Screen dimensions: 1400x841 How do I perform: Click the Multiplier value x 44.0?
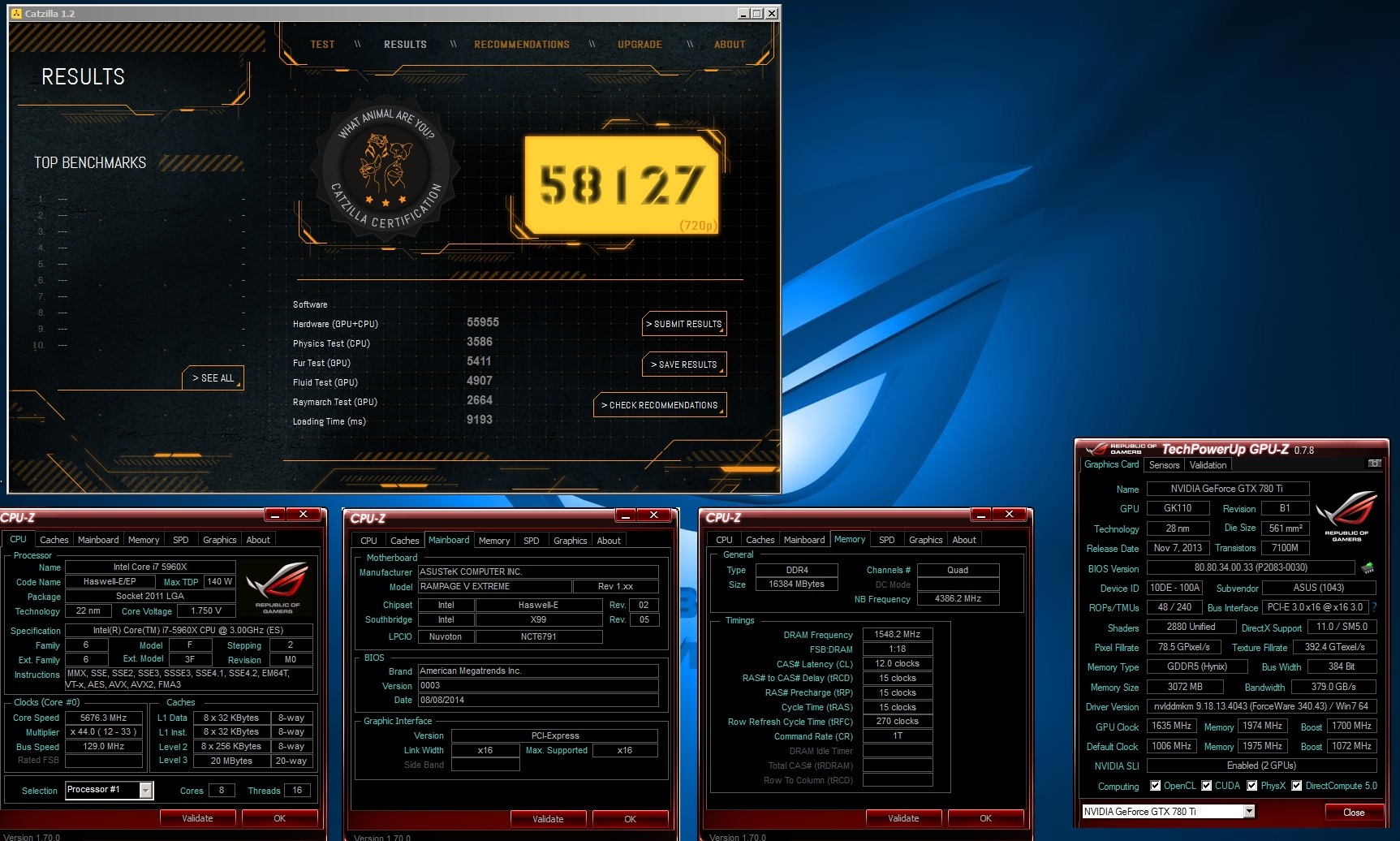pyautogui.click(x=104, y=731)
